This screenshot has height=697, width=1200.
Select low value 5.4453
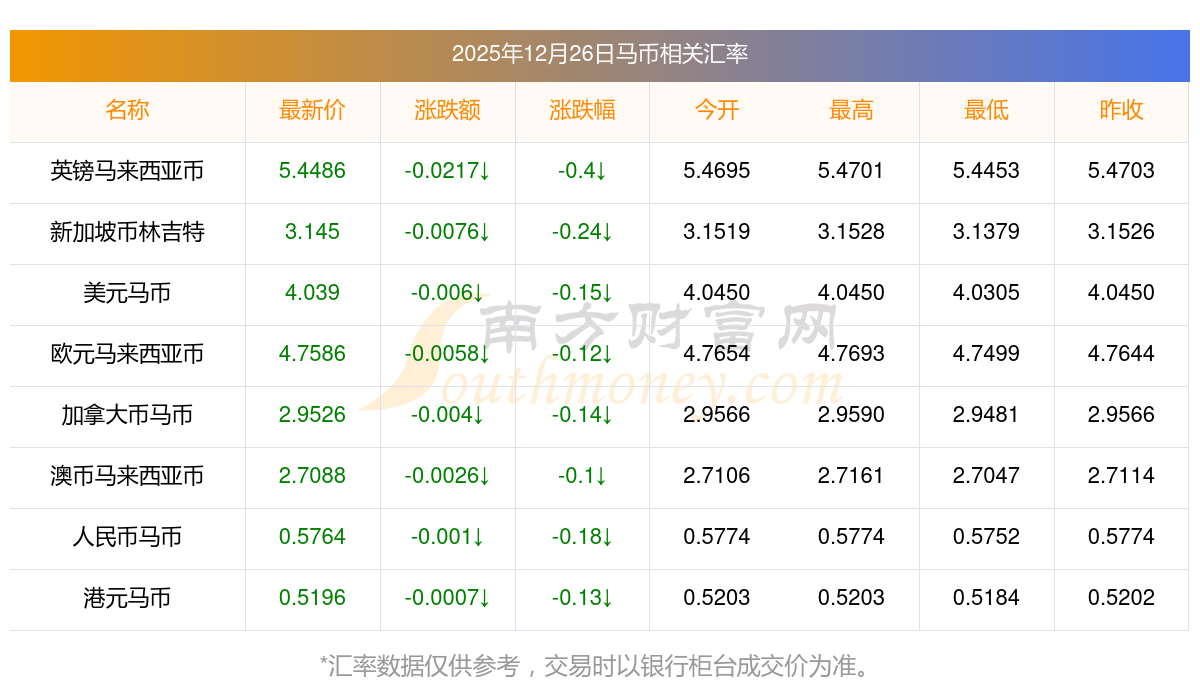click(986, 171)
